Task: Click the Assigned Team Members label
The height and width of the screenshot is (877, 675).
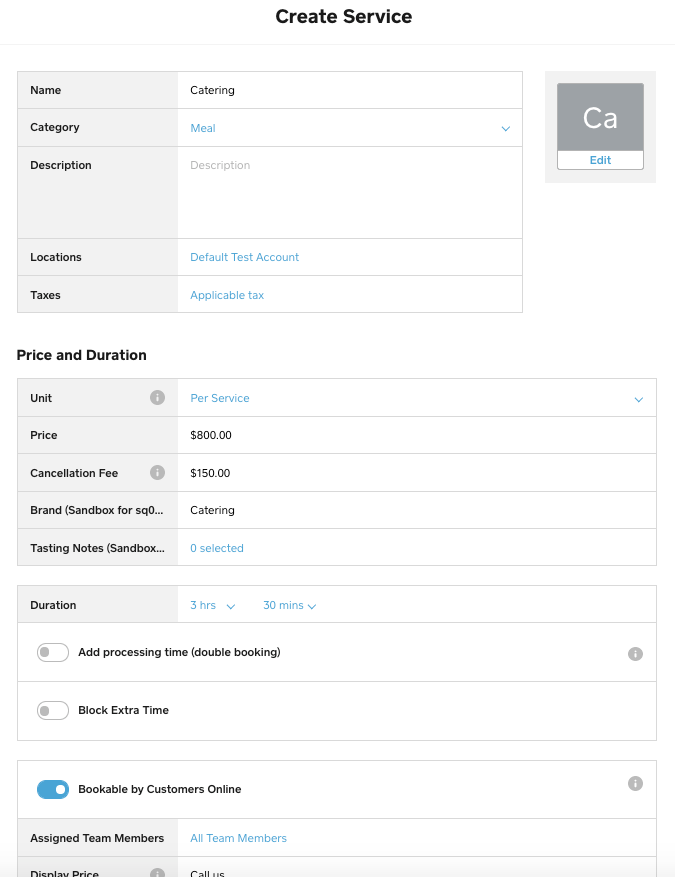Action: 97,838
